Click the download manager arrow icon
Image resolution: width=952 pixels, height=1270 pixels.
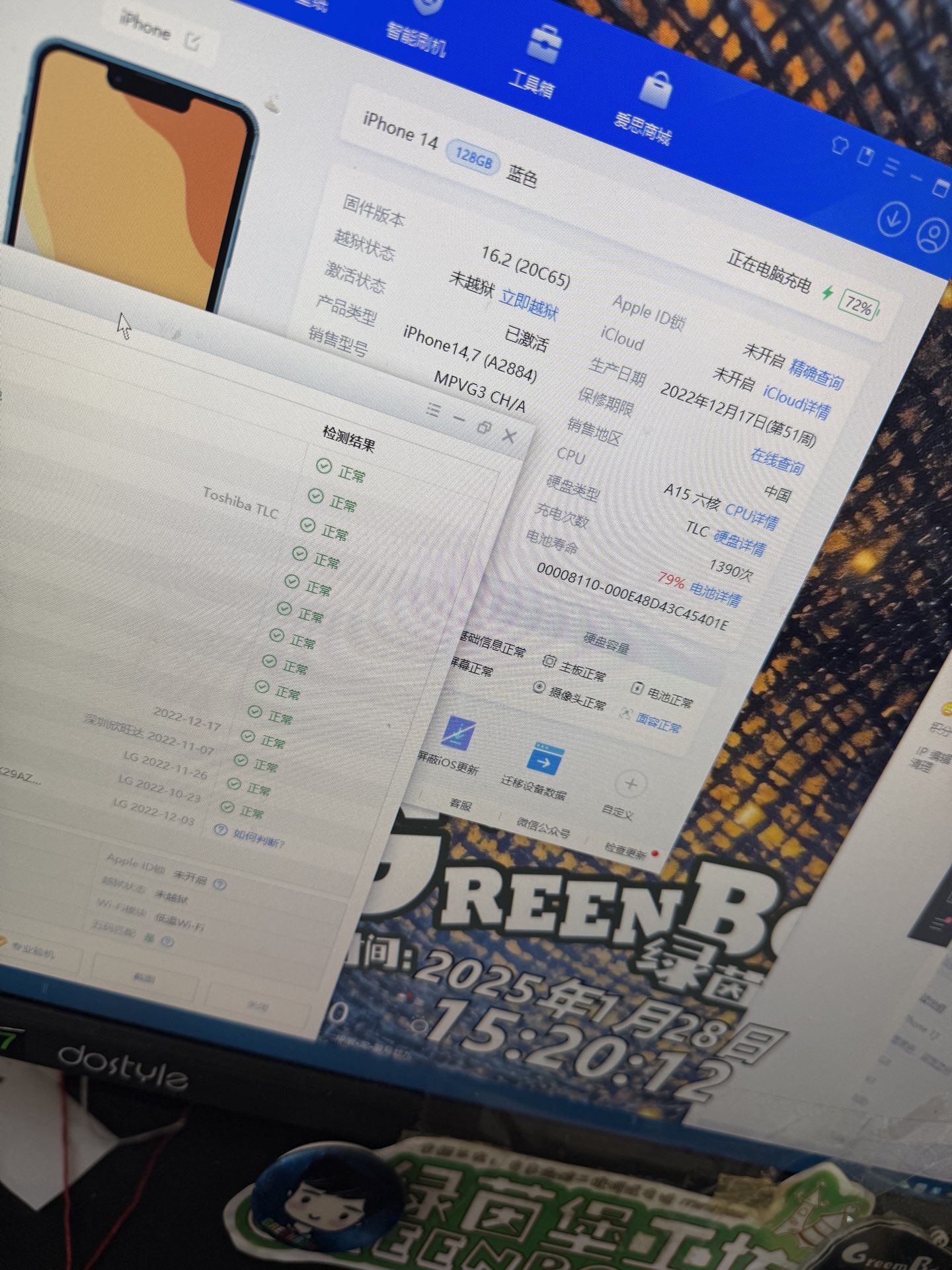tap(893, 219)
